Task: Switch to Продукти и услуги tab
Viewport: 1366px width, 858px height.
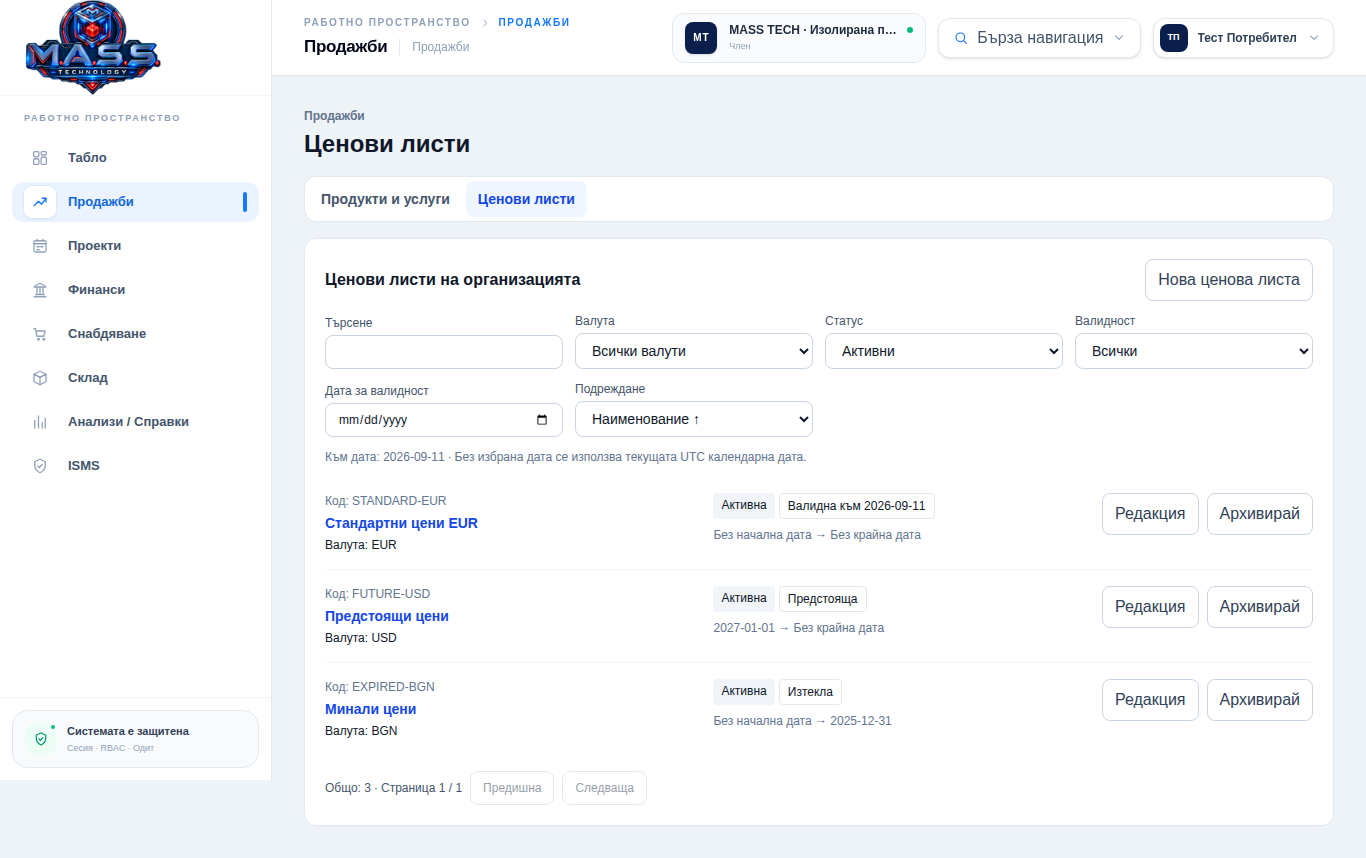Action: 385,199
